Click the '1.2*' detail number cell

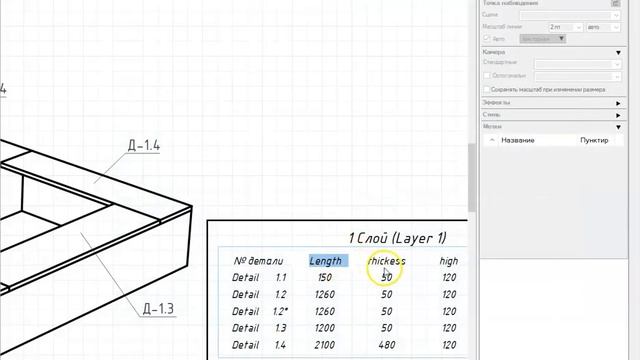280,311
